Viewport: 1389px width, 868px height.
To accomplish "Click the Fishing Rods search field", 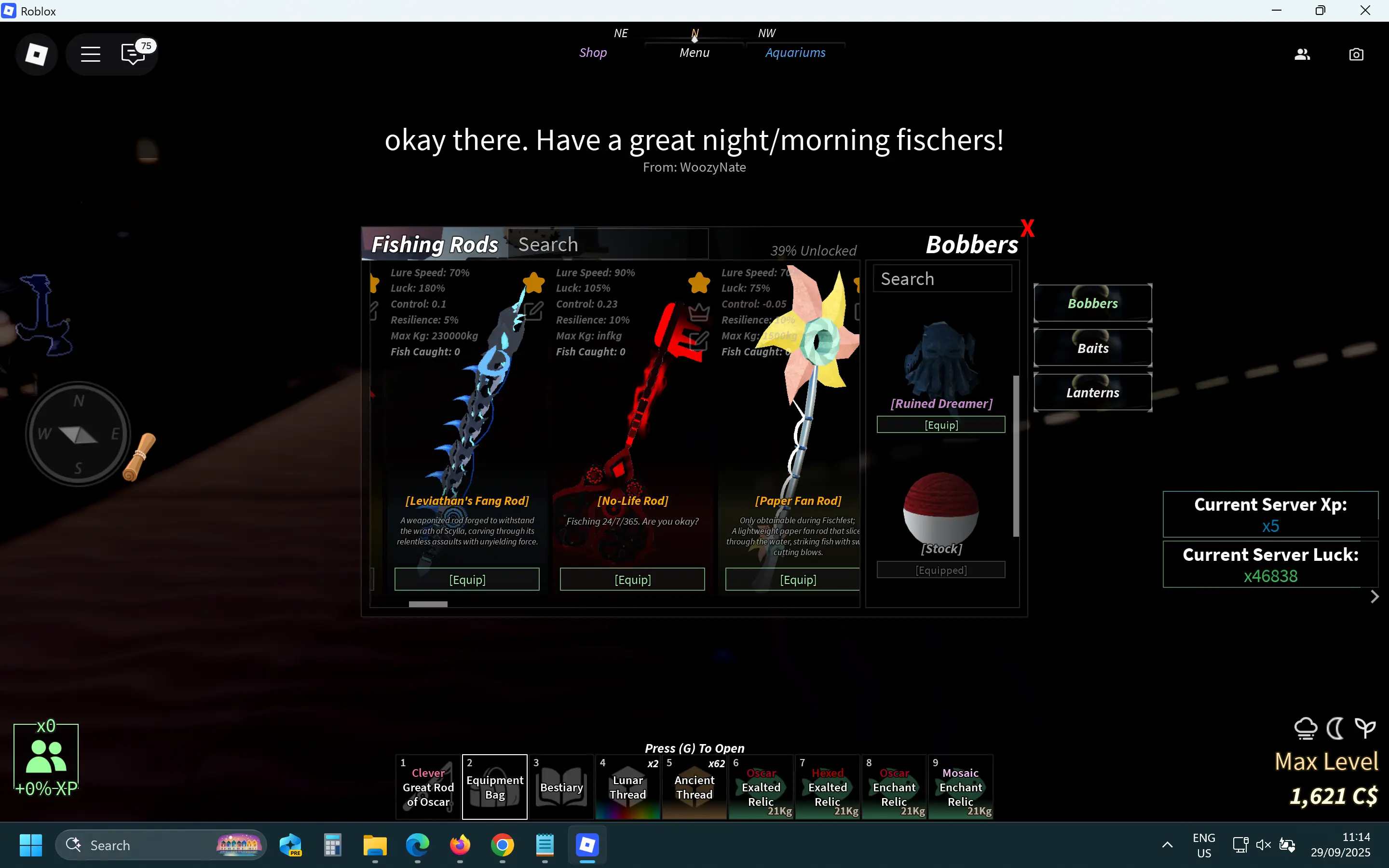I will pyautogui.click(x=608, y=244).
